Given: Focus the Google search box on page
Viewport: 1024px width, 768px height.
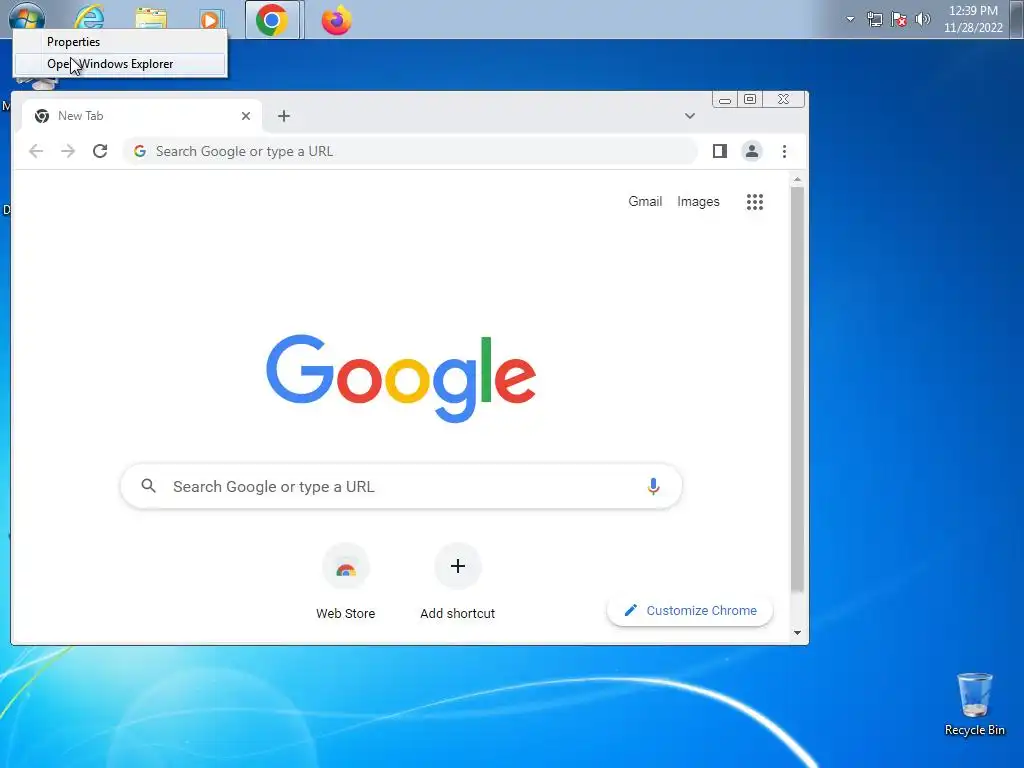Looking at the screenshot, I should click(x=401, y=487).
